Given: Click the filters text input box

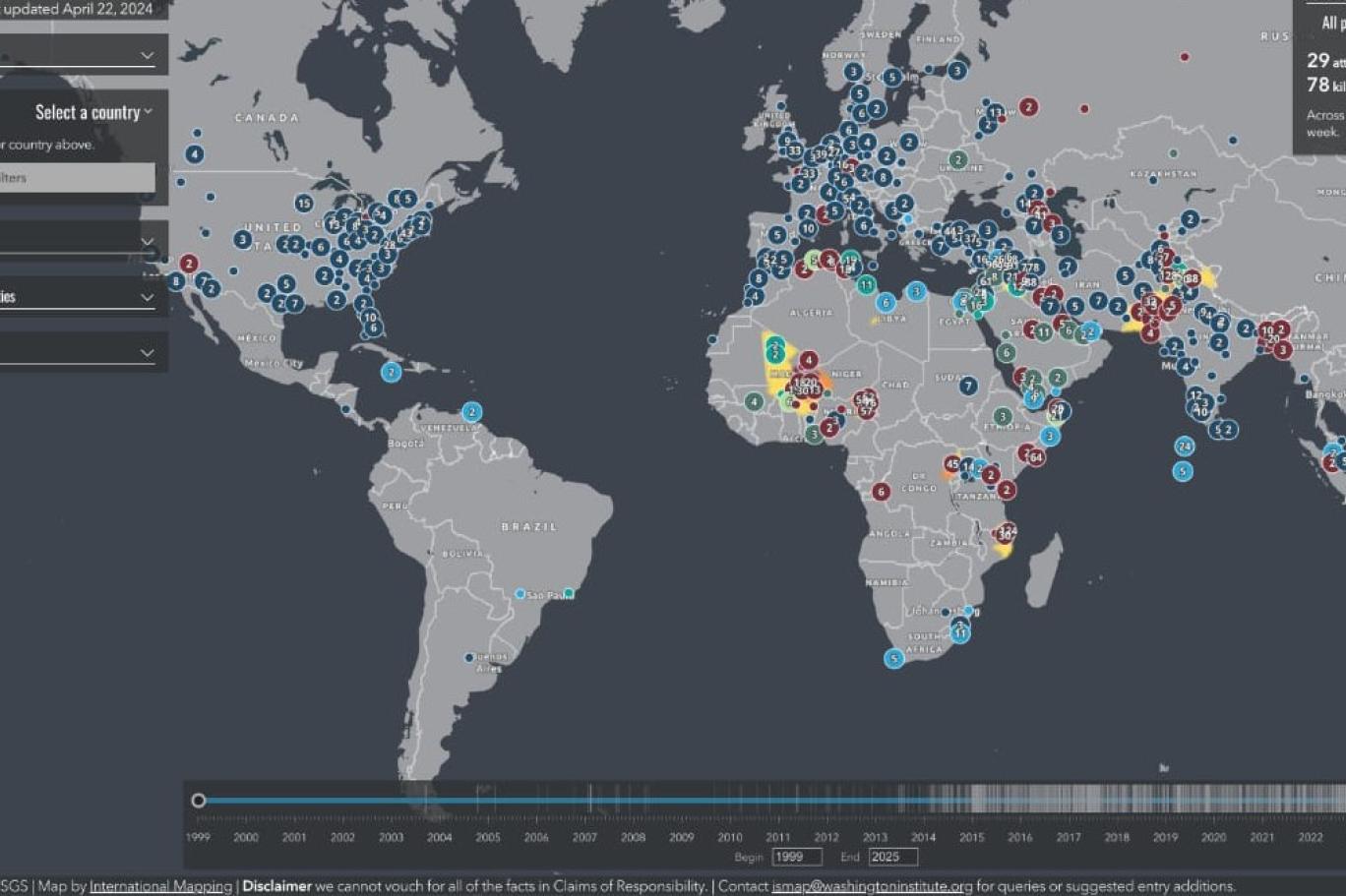Looking at the screenshot, I should [77, 178].
